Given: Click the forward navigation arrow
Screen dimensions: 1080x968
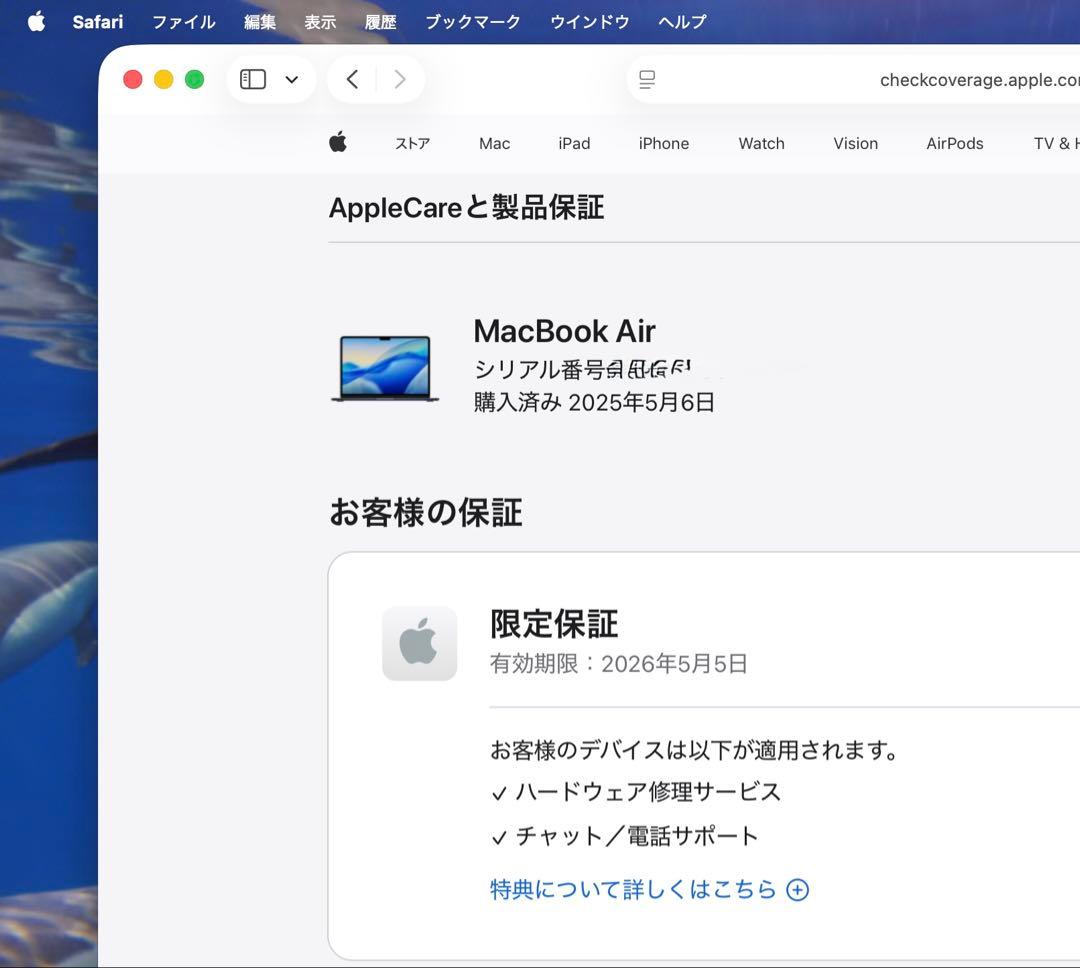Looking at the screenshot, I should point(399,78).
